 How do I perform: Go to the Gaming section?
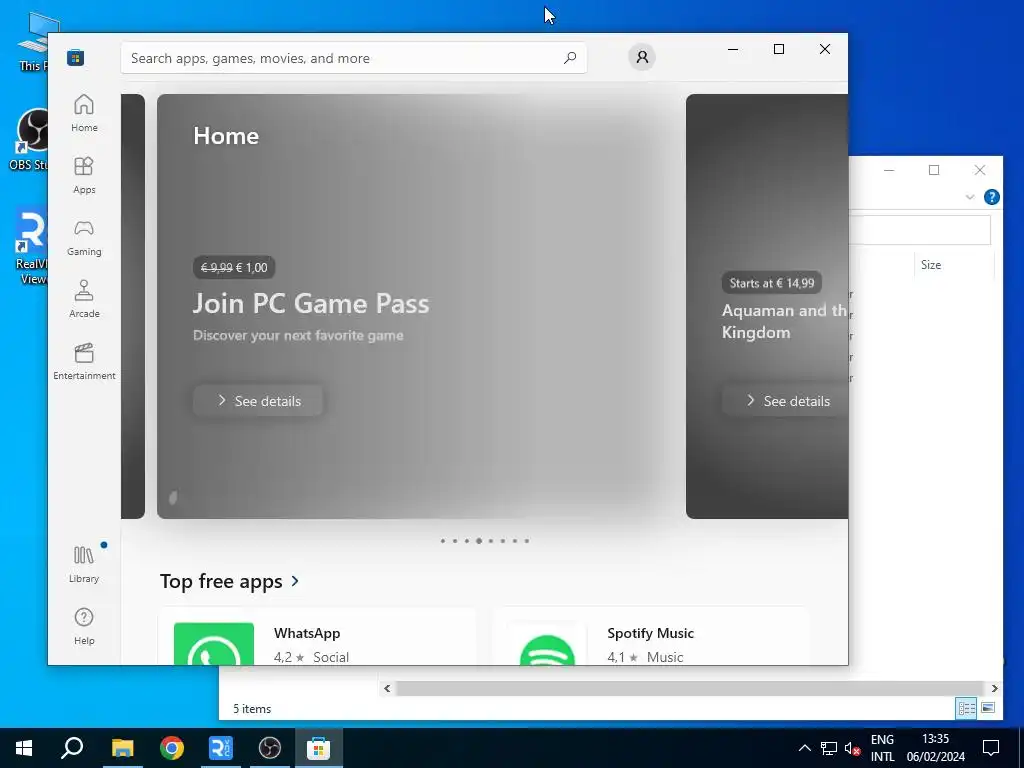point(84,237)
